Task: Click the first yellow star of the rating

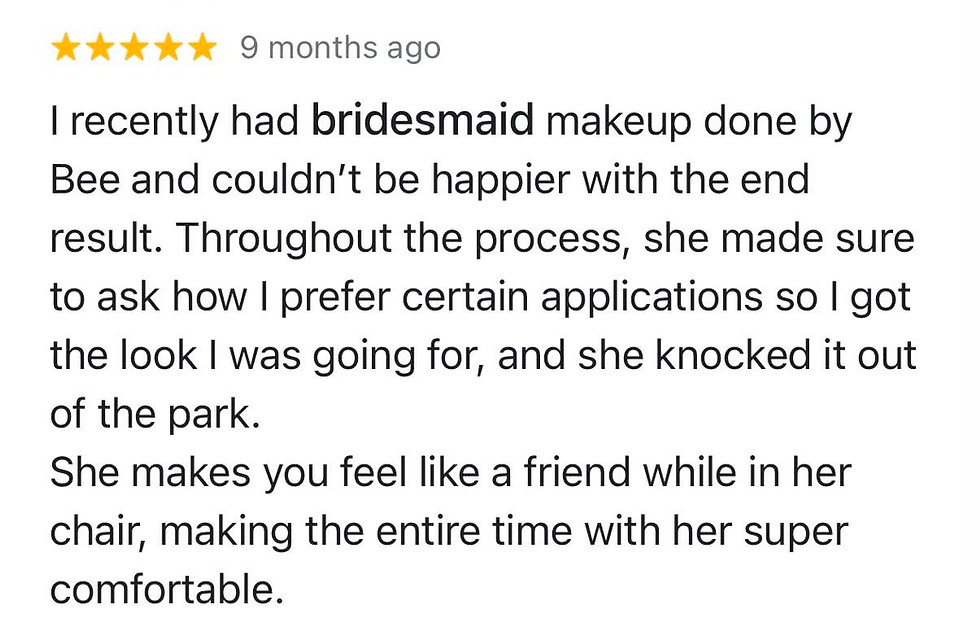Action: 65,49
